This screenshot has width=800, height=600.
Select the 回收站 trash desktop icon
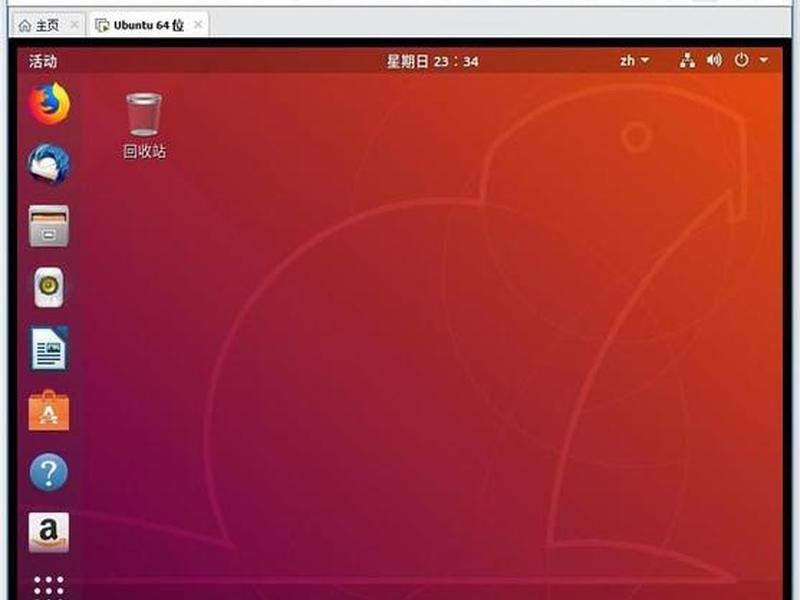coord(144,126)
